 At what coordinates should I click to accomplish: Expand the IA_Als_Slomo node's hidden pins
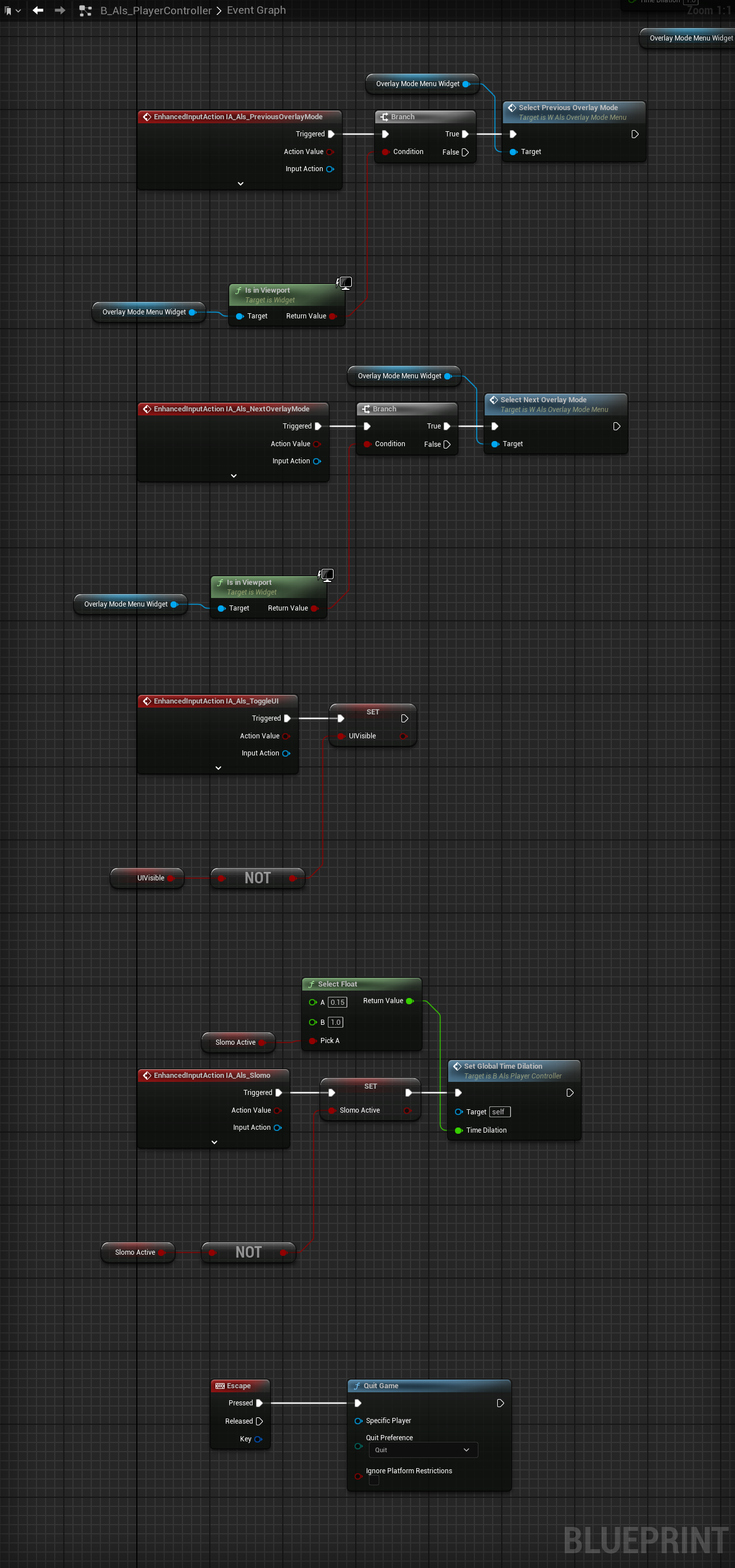click(214, 1142)
